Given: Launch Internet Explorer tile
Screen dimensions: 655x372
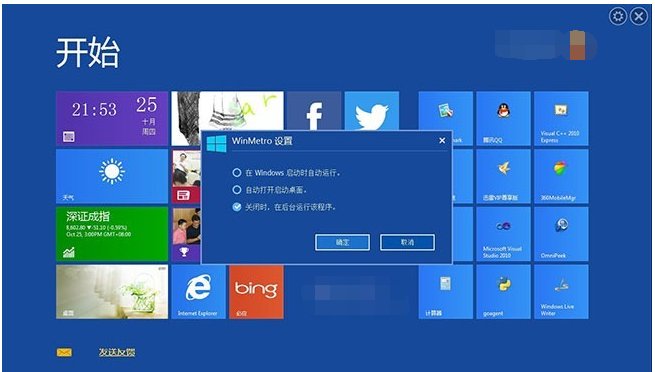Looking at the screenshot, I should coord(198,291).
